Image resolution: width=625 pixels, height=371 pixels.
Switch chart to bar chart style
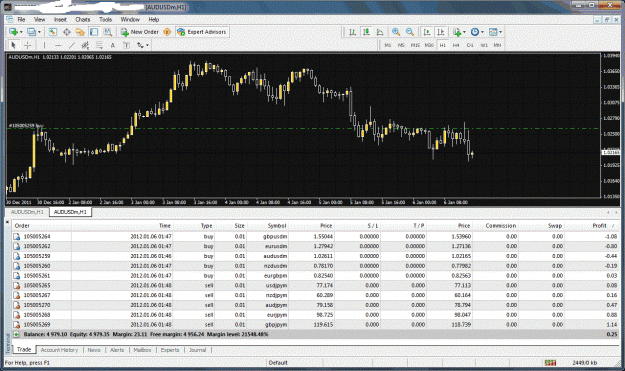click(x=352, y=32)
